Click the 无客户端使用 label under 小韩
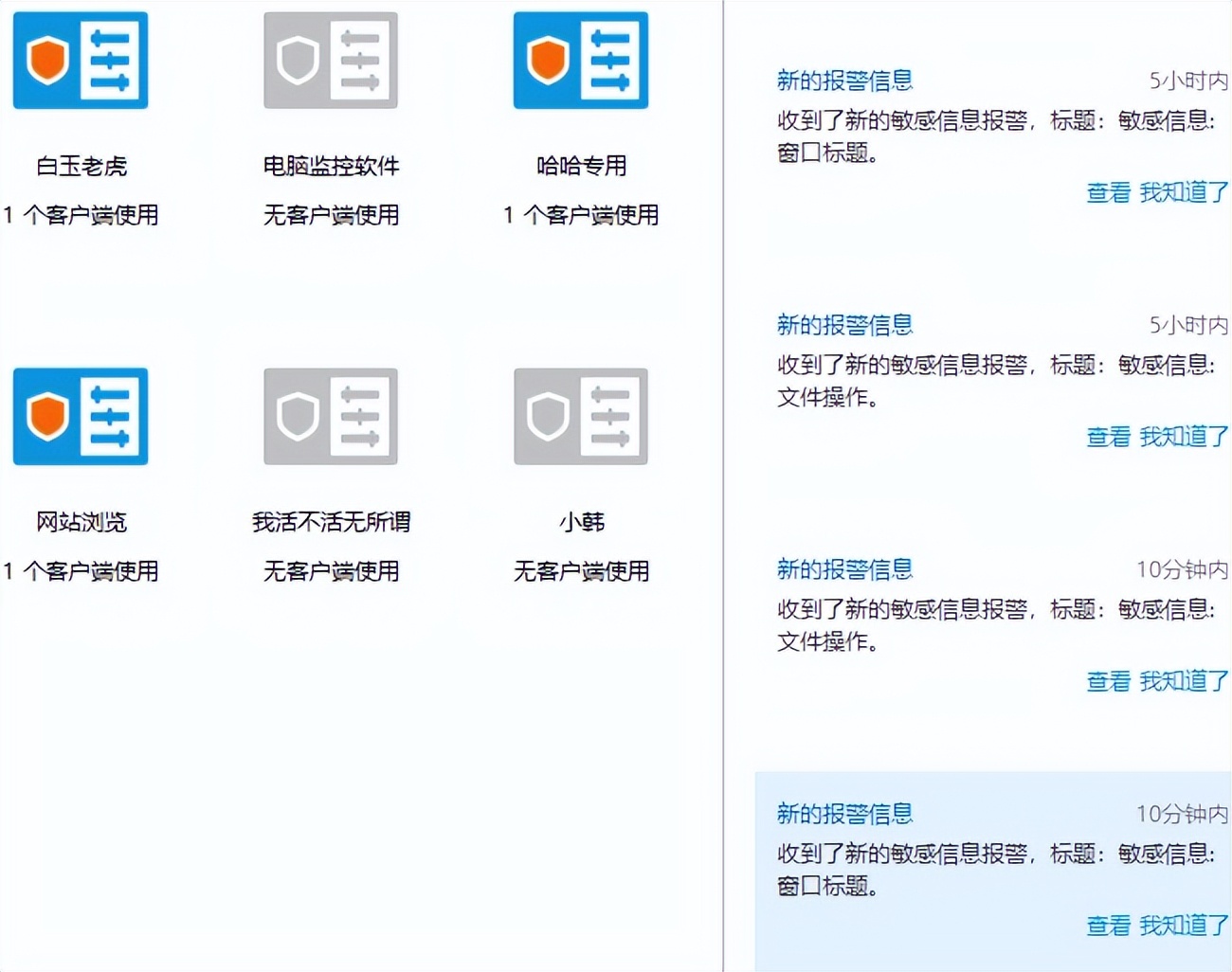 pyautogui.click(x=580, y=572)
